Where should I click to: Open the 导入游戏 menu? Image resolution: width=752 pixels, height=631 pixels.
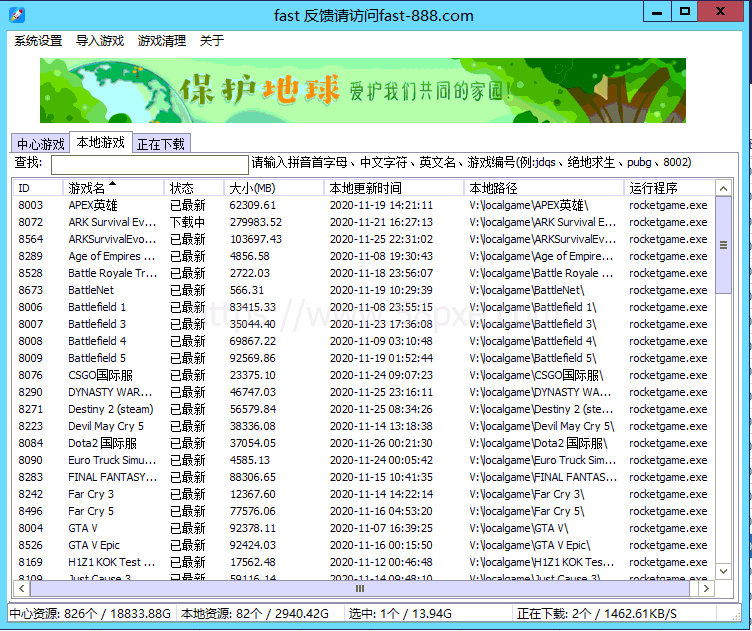point(100,41)
